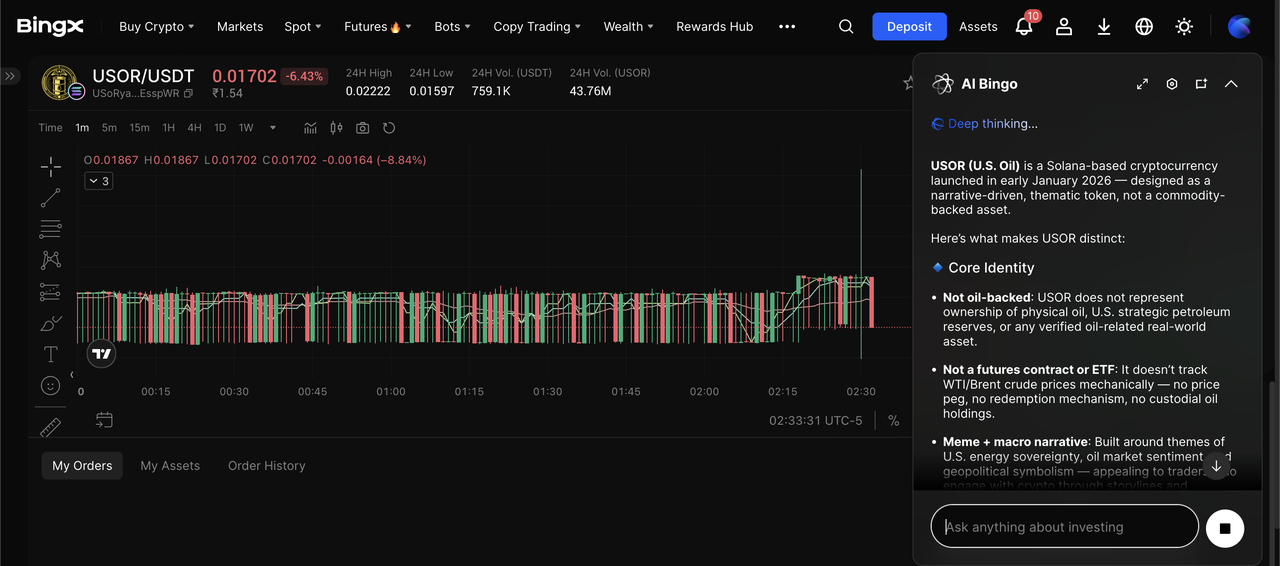Expand AI Bingo panel to fullscreen
This screenshot has width=1280, height=566.
(x=1142, y=84)
